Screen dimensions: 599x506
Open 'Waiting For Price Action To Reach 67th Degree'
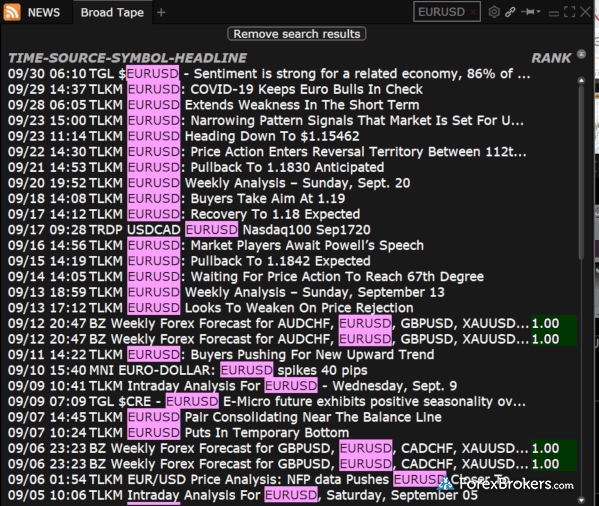[246, 277]
